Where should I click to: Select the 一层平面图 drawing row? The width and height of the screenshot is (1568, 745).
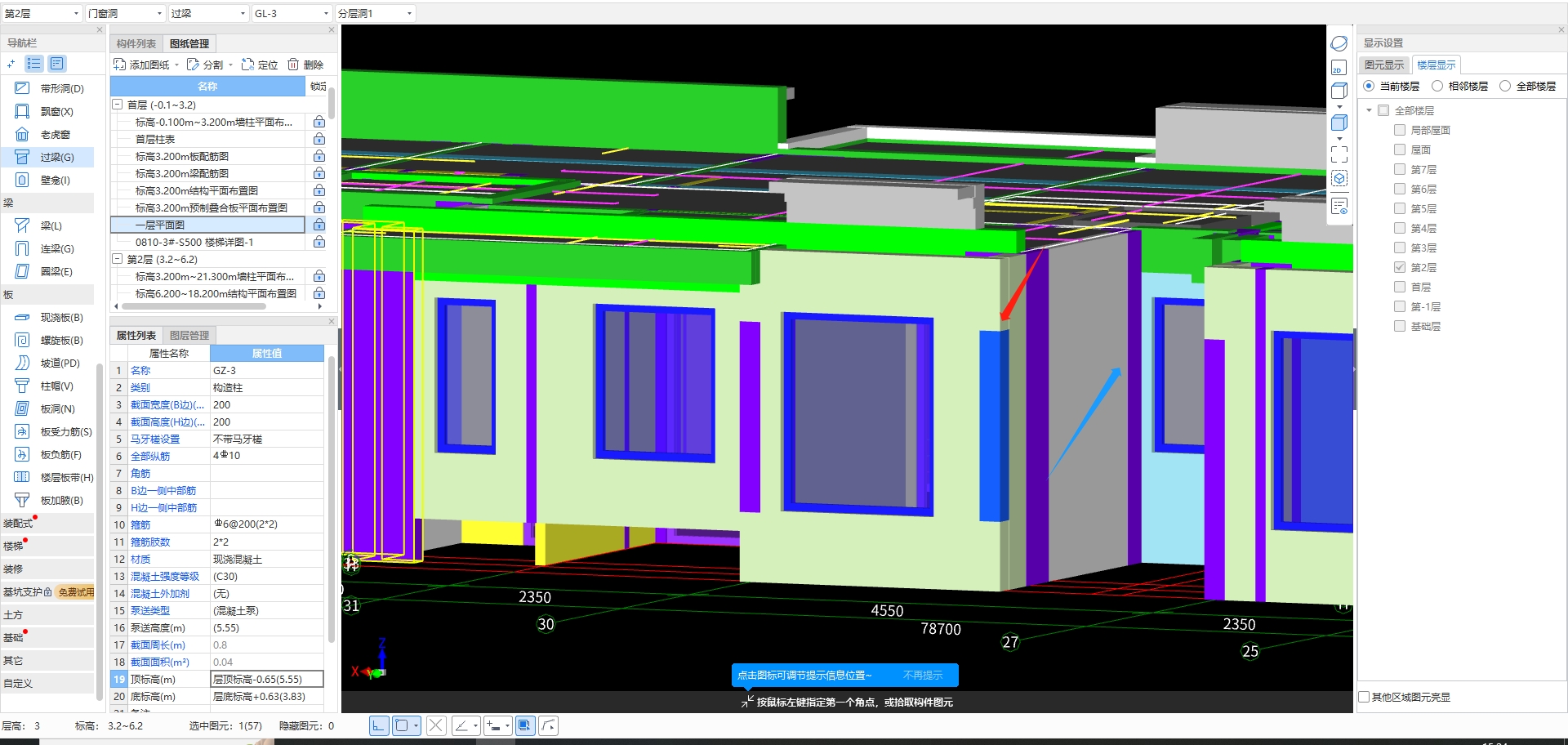click(x=207, y=225)
